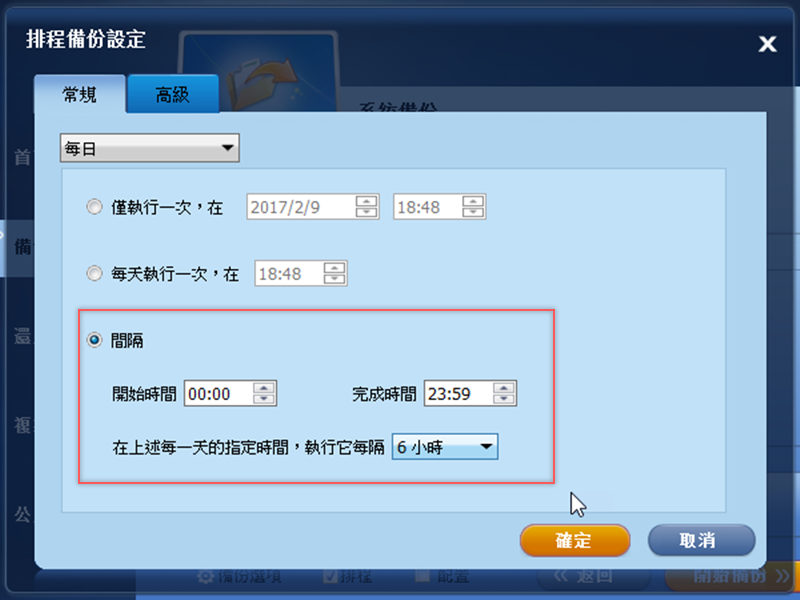
Task: Open the 6 小時 interval dropdown
Action: pos(445,447)
